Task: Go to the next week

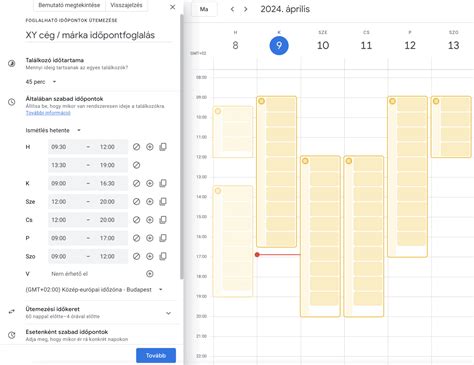Action: point(246,9)
